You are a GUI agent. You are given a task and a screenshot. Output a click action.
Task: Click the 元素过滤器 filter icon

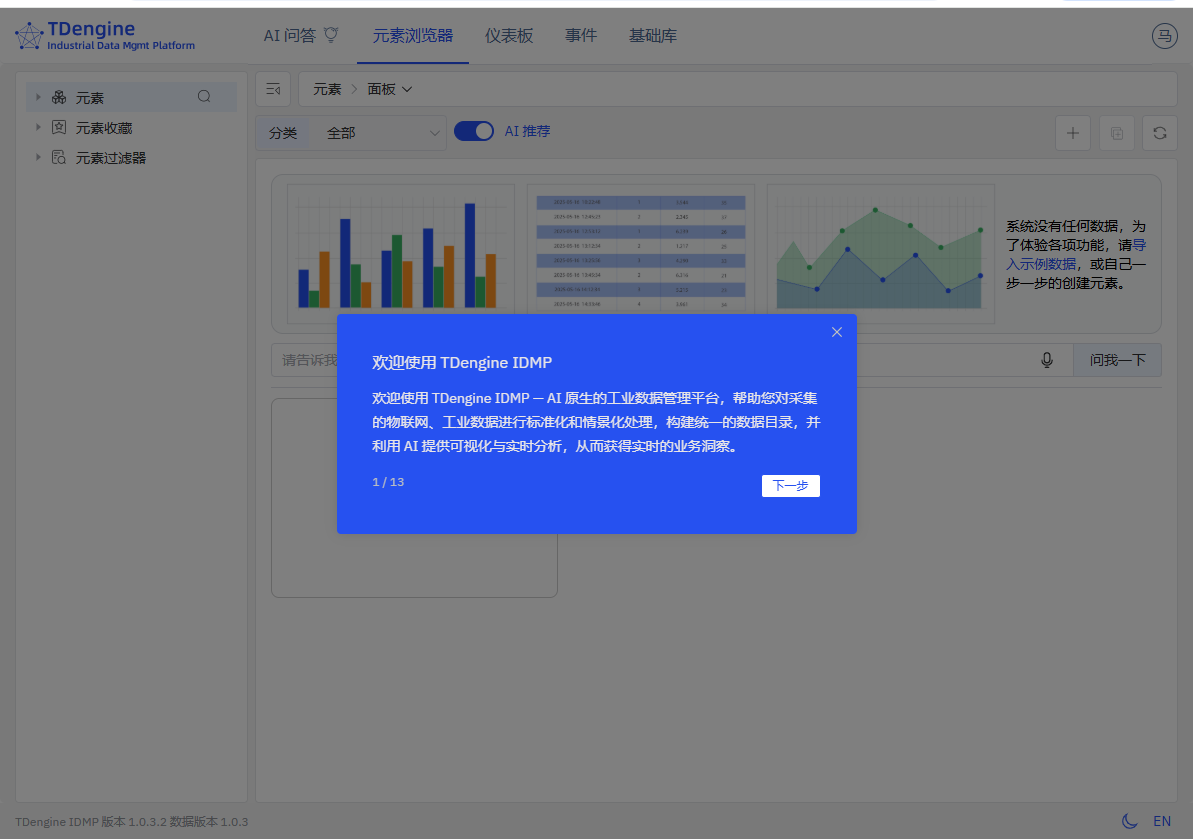click(x=59, y=157)
